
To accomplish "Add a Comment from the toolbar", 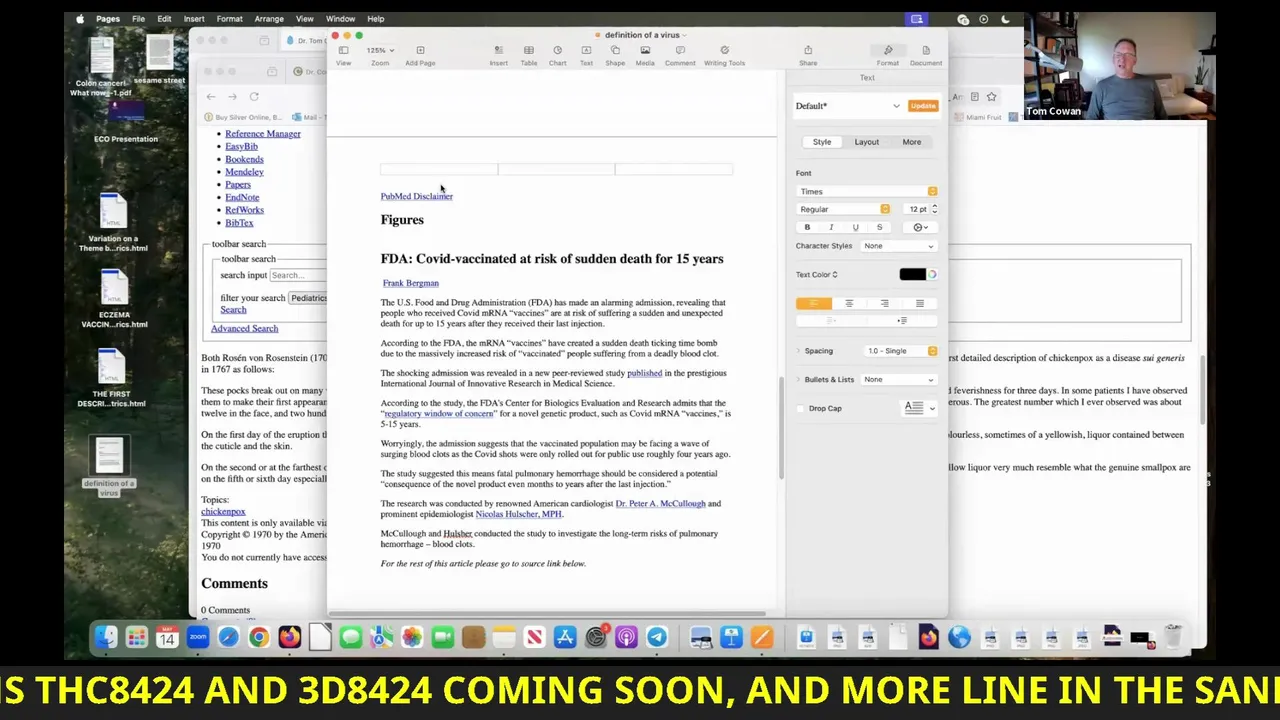I will (680, 55).
